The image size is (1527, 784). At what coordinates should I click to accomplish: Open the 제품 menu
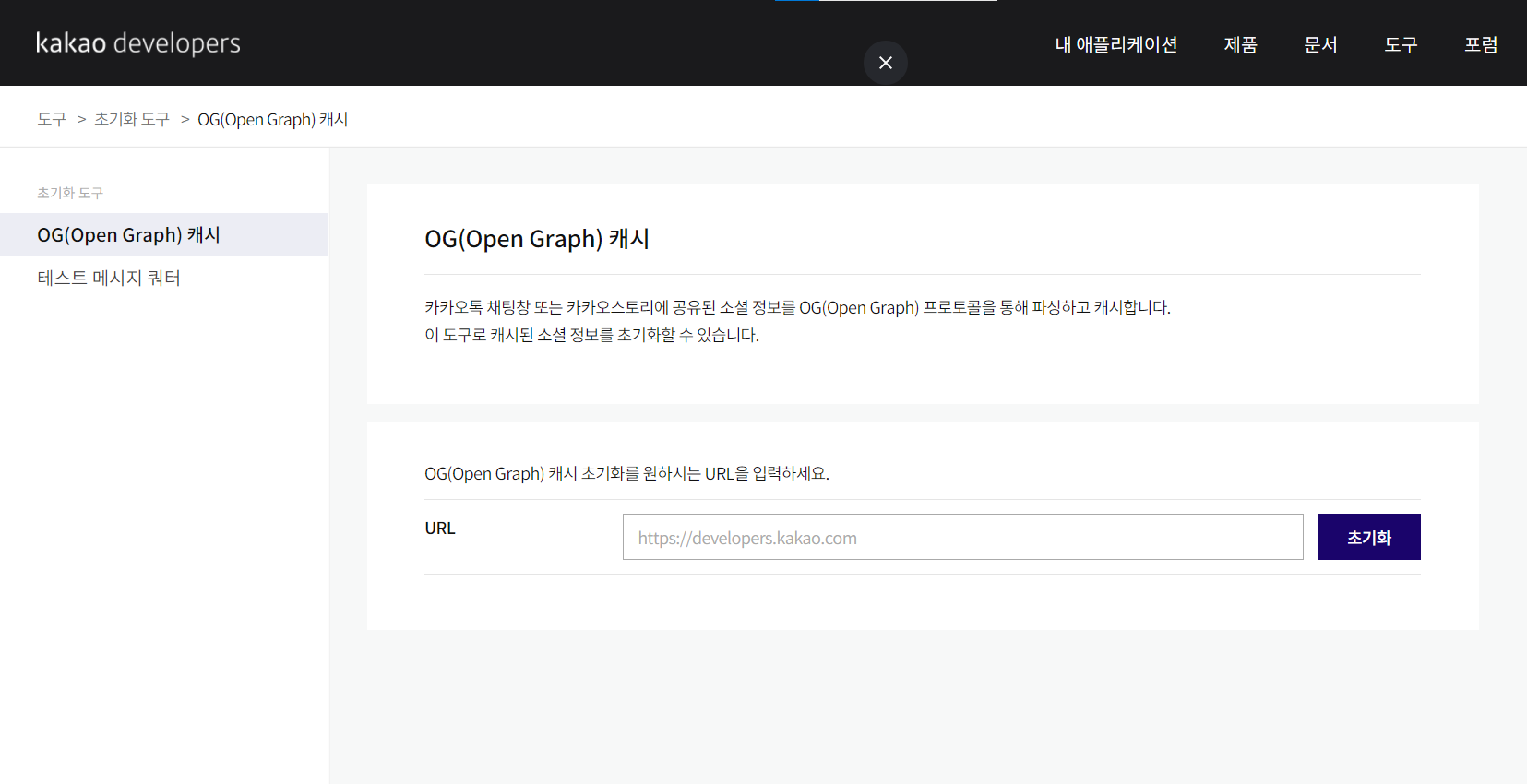coord(1241,44)
